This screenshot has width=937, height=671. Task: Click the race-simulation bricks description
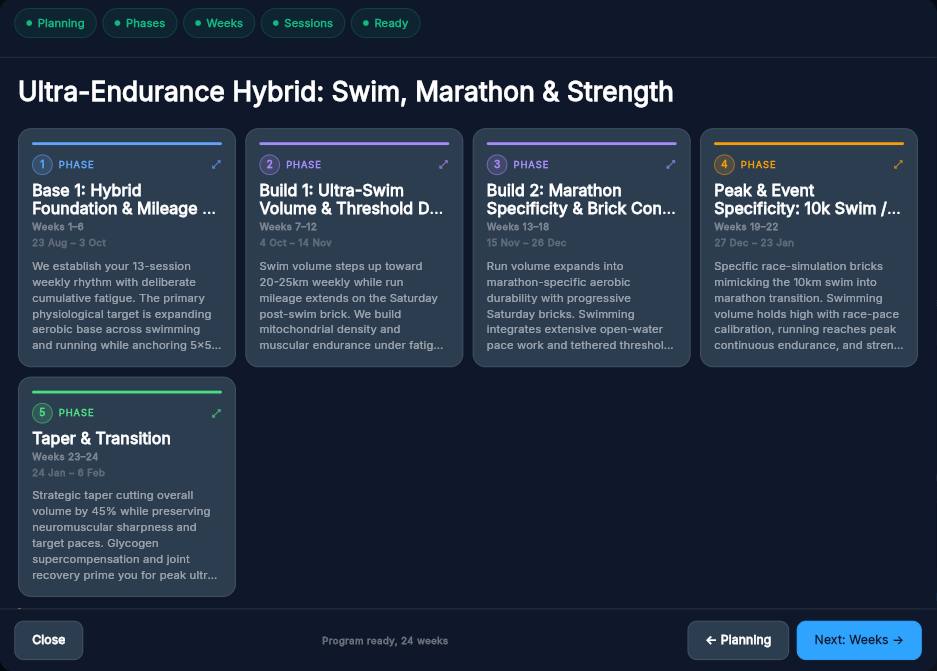(809, 306)
